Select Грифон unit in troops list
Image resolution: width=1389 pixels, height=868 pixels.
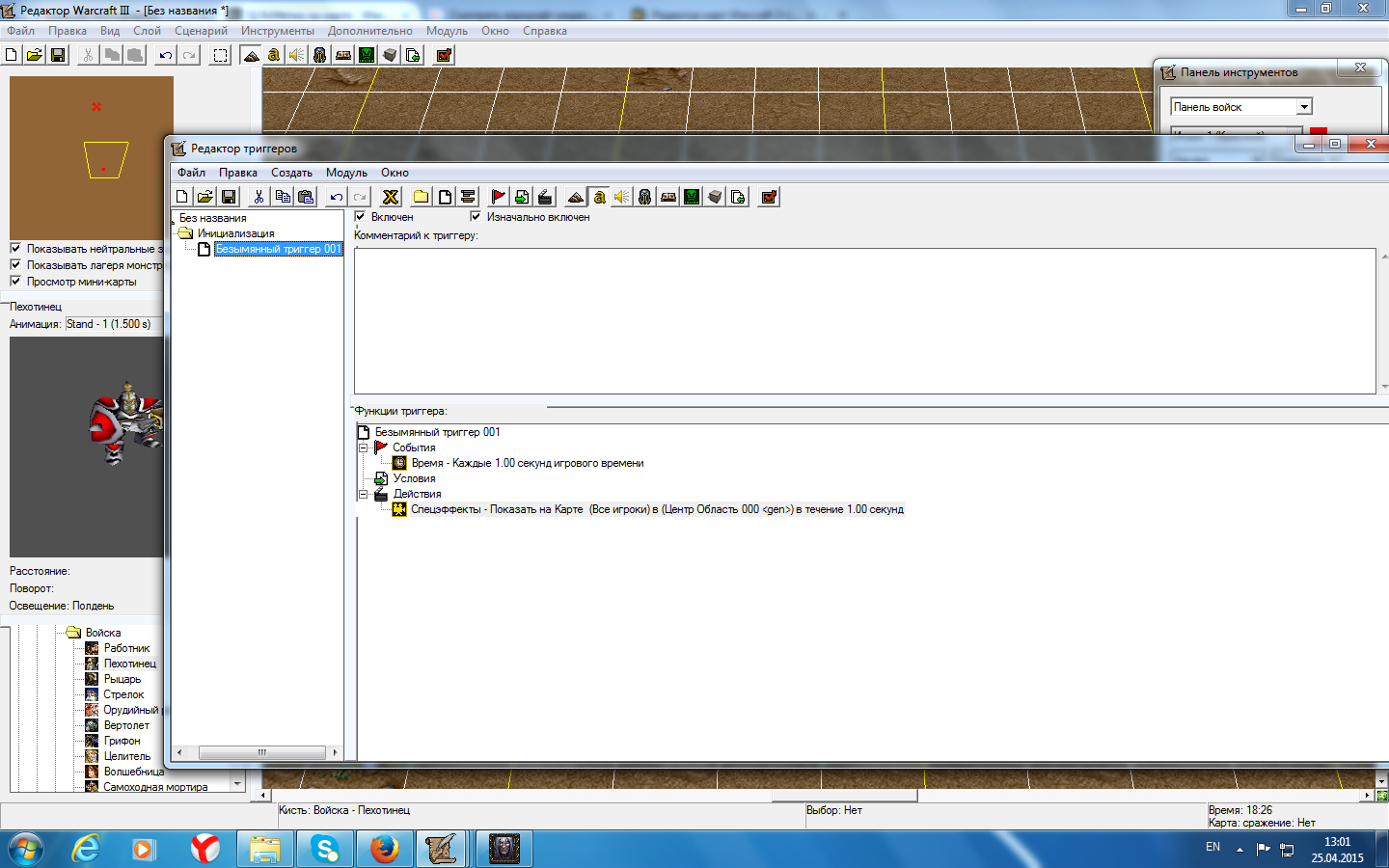(x=122, y=741)
